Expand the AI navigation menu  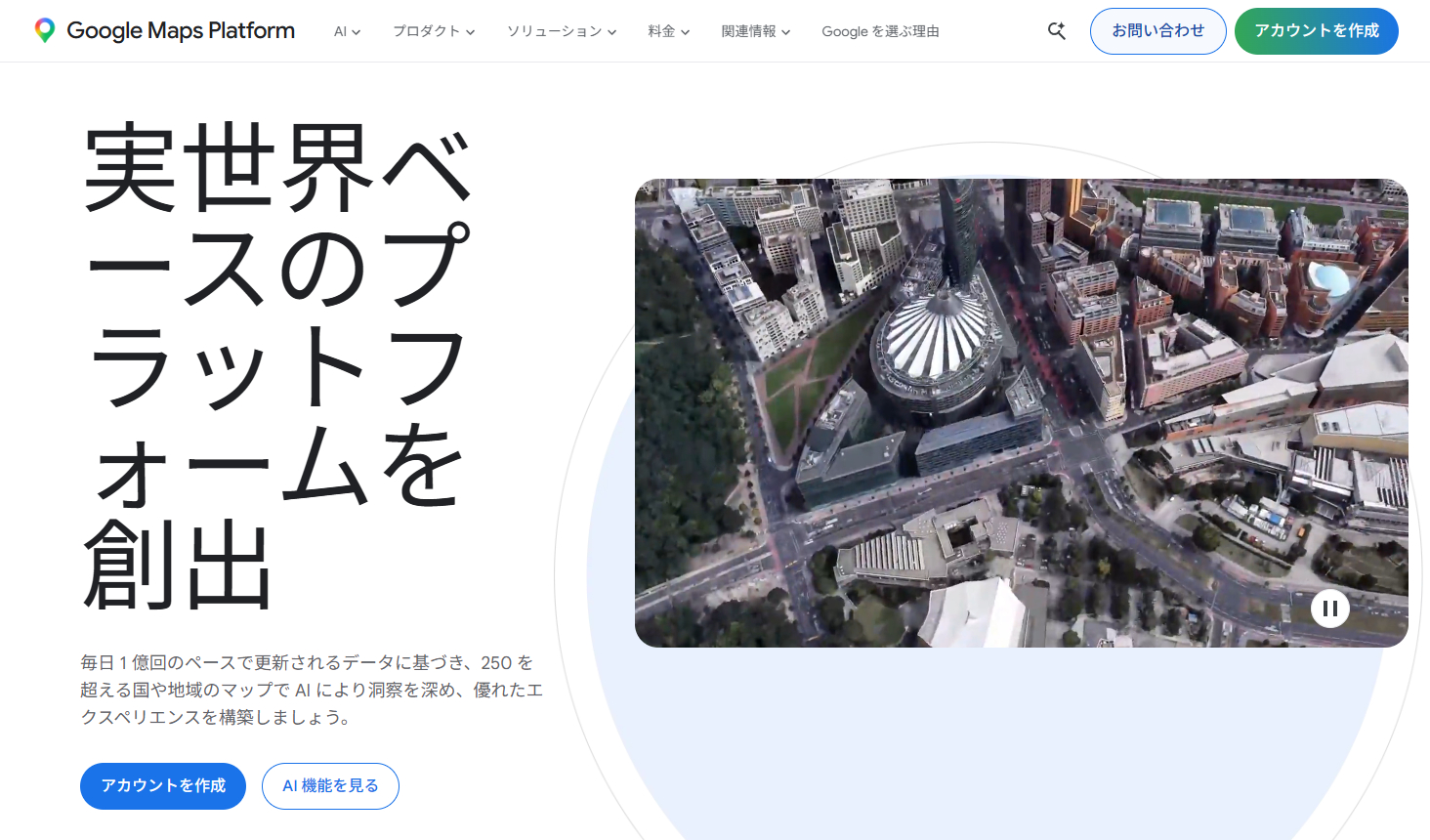[x=340, y=31]
